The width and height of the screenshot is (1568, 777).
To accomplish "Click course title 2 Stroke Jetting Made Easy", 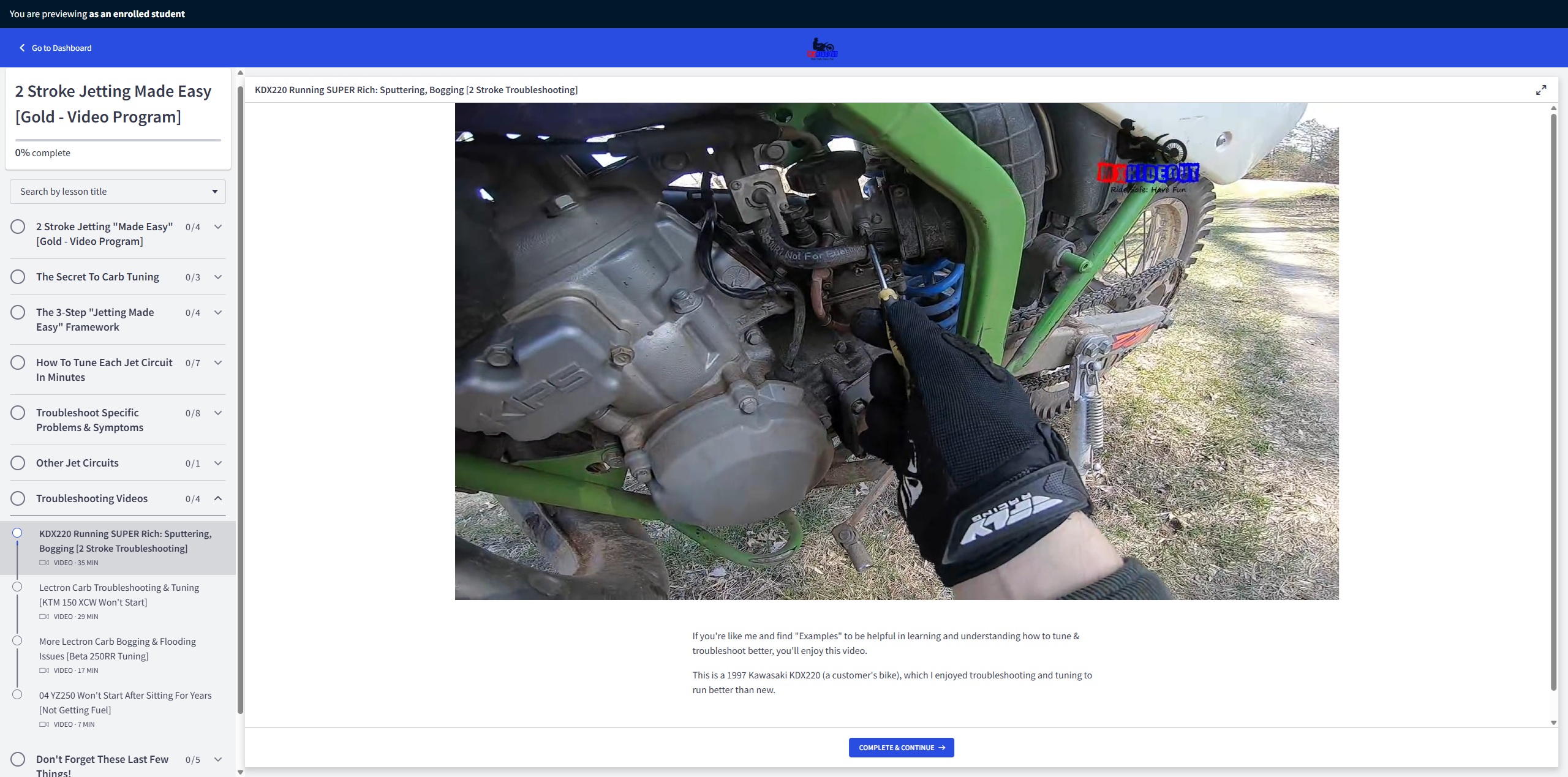I will pos(113,104).
